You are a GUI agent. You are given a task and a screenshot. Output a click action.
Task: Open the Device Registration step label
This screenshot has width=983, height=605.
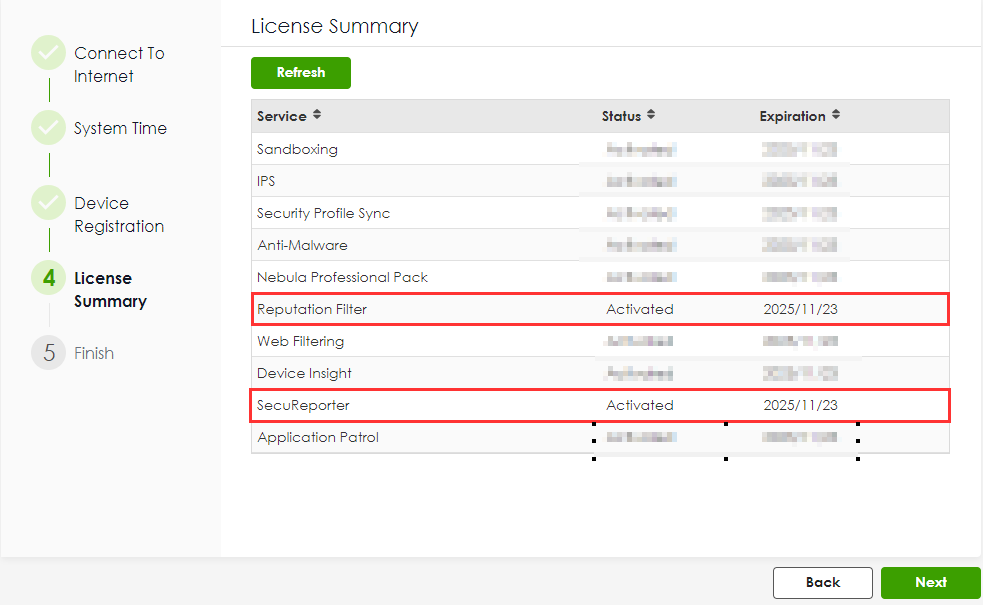118,215
